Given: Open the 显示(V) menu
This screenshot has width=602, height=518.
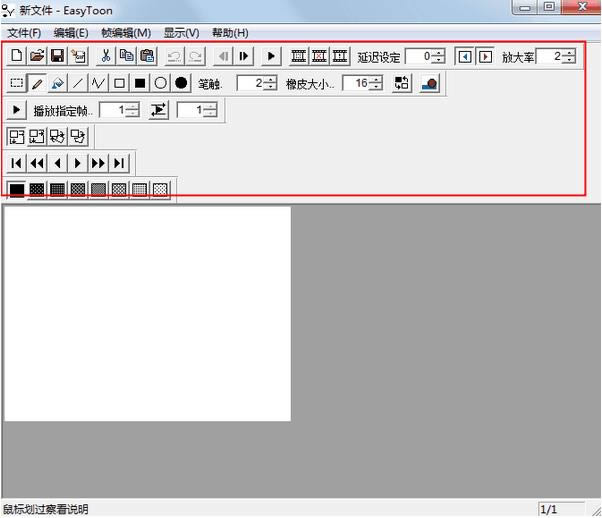Looking at the screenshot, I should (x=182, y=33).
